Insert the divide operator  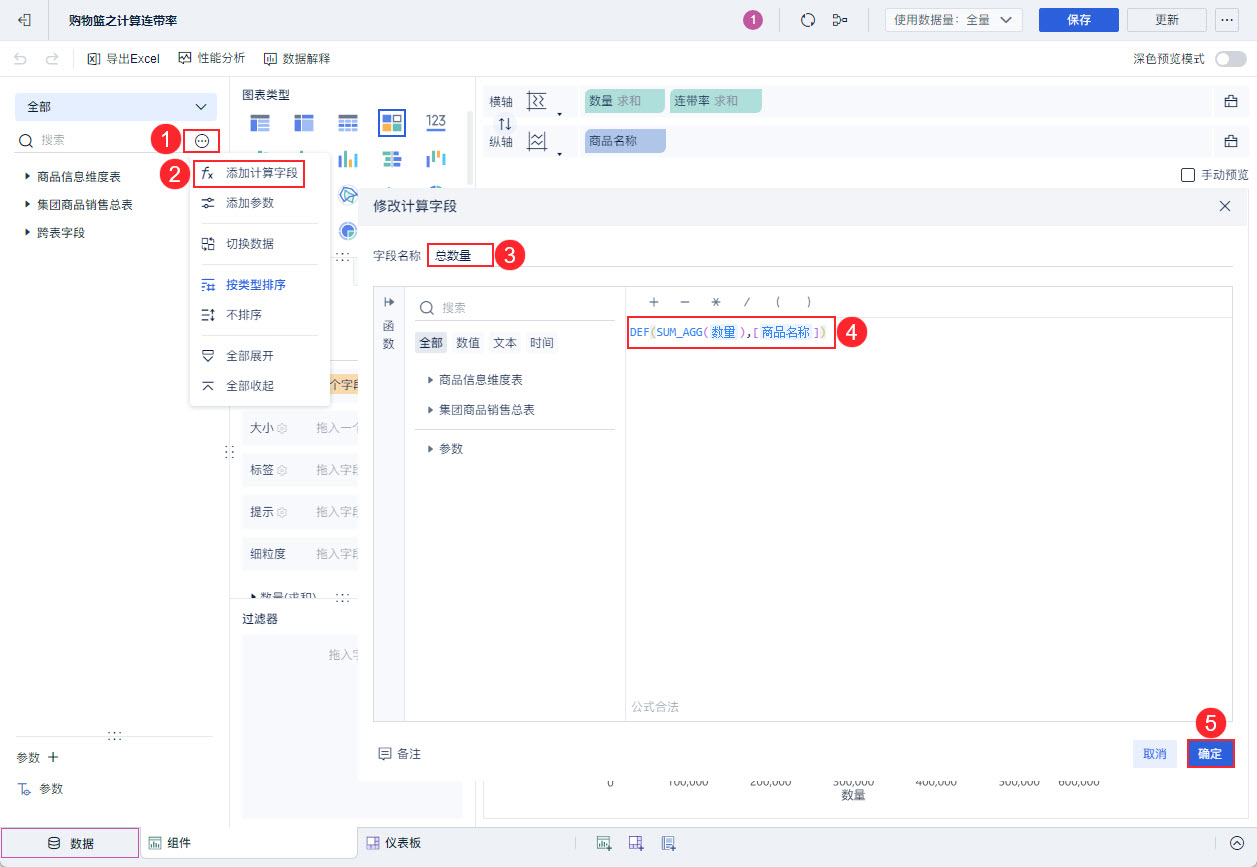746,302
